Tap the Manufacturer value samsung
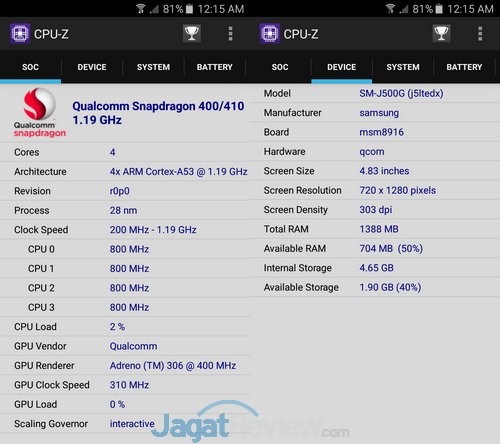500x444 pixels. click(x=379, y=113)
